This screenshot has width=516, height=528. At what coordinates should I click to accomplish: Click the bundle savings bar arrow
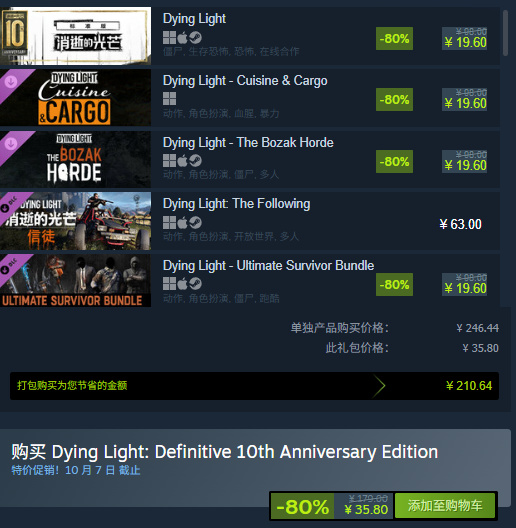point(379,386)
